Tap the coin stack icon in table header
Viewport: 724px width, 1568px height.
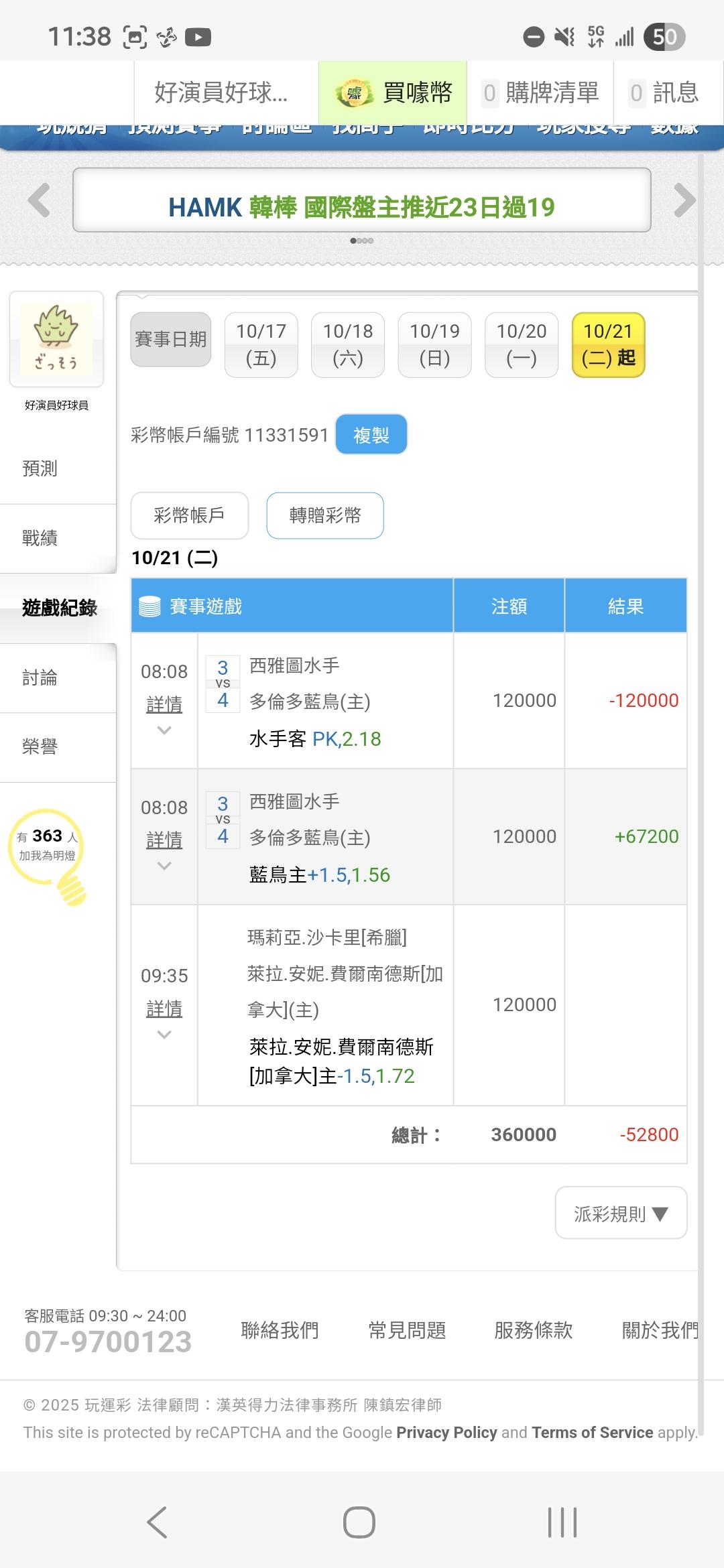pyautogui.click(x=149, y=606)
